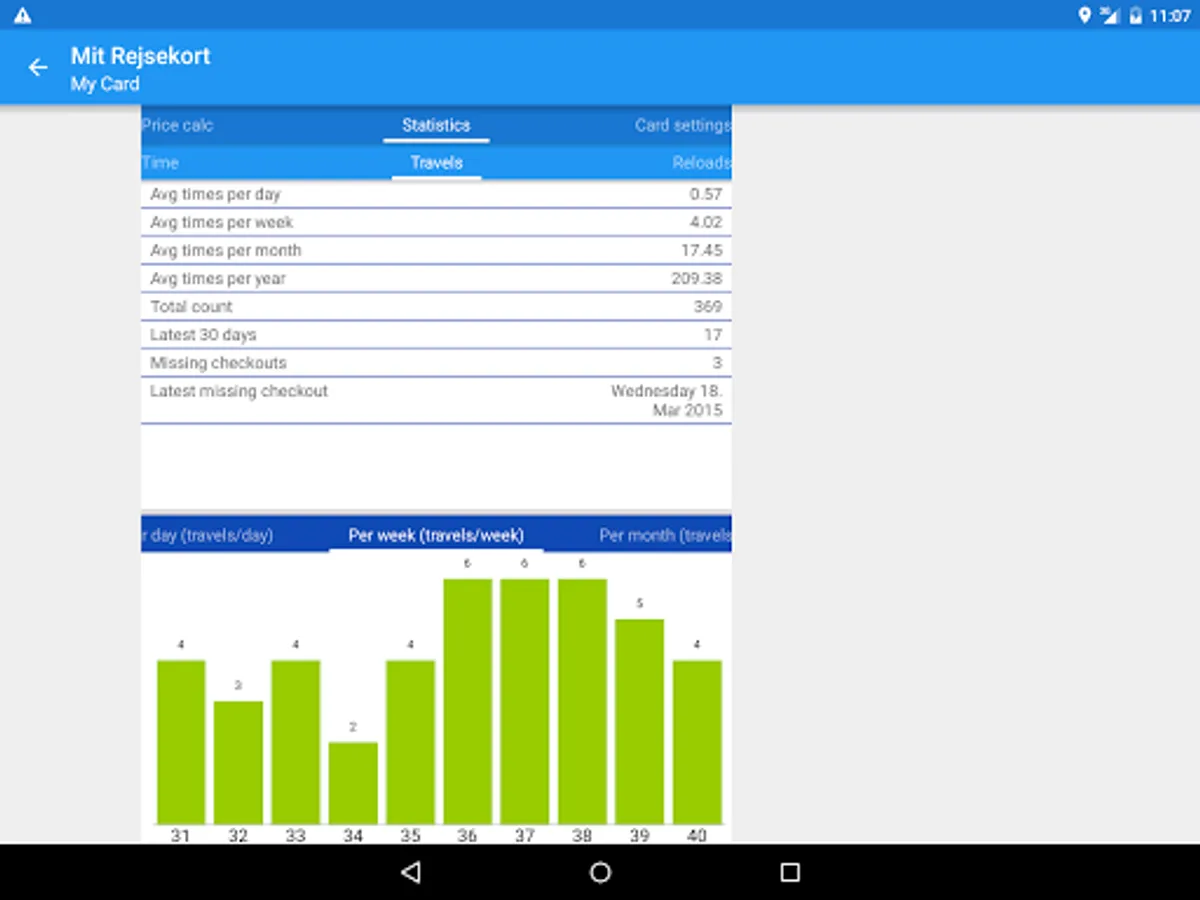Tap the My Card subtitle

pos(105,84)
